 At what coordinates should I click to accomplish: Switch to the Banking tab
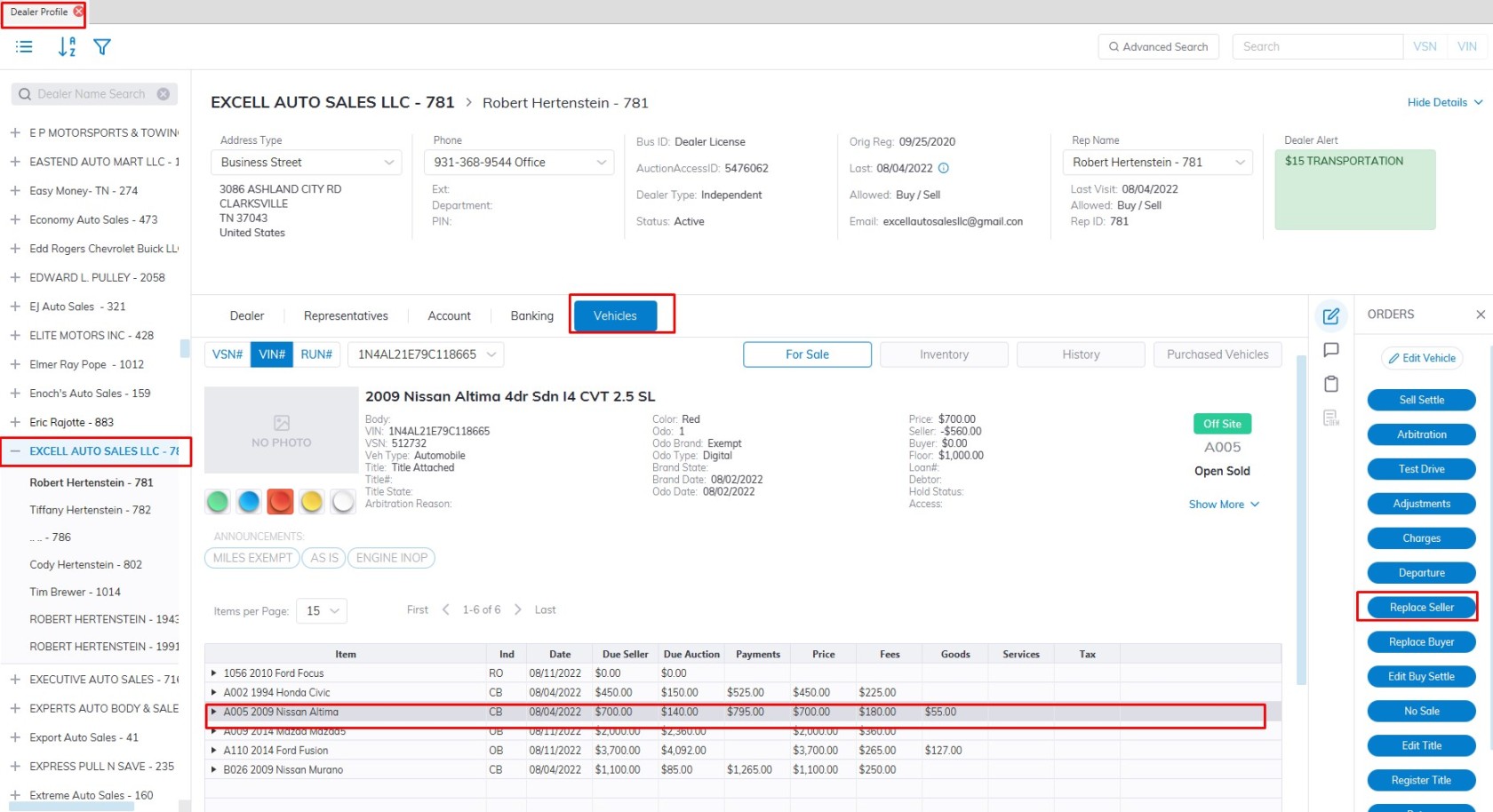pos(531,316)
